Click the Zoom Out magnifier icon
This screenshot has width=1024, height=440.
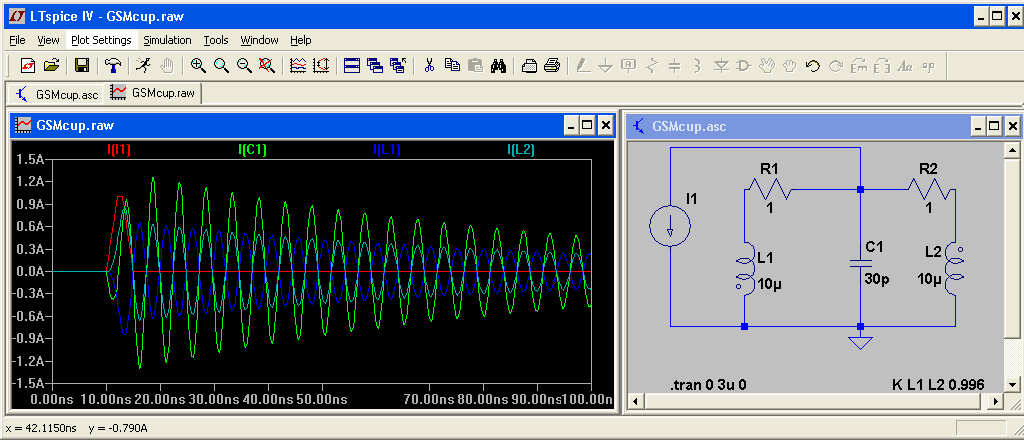243,66
